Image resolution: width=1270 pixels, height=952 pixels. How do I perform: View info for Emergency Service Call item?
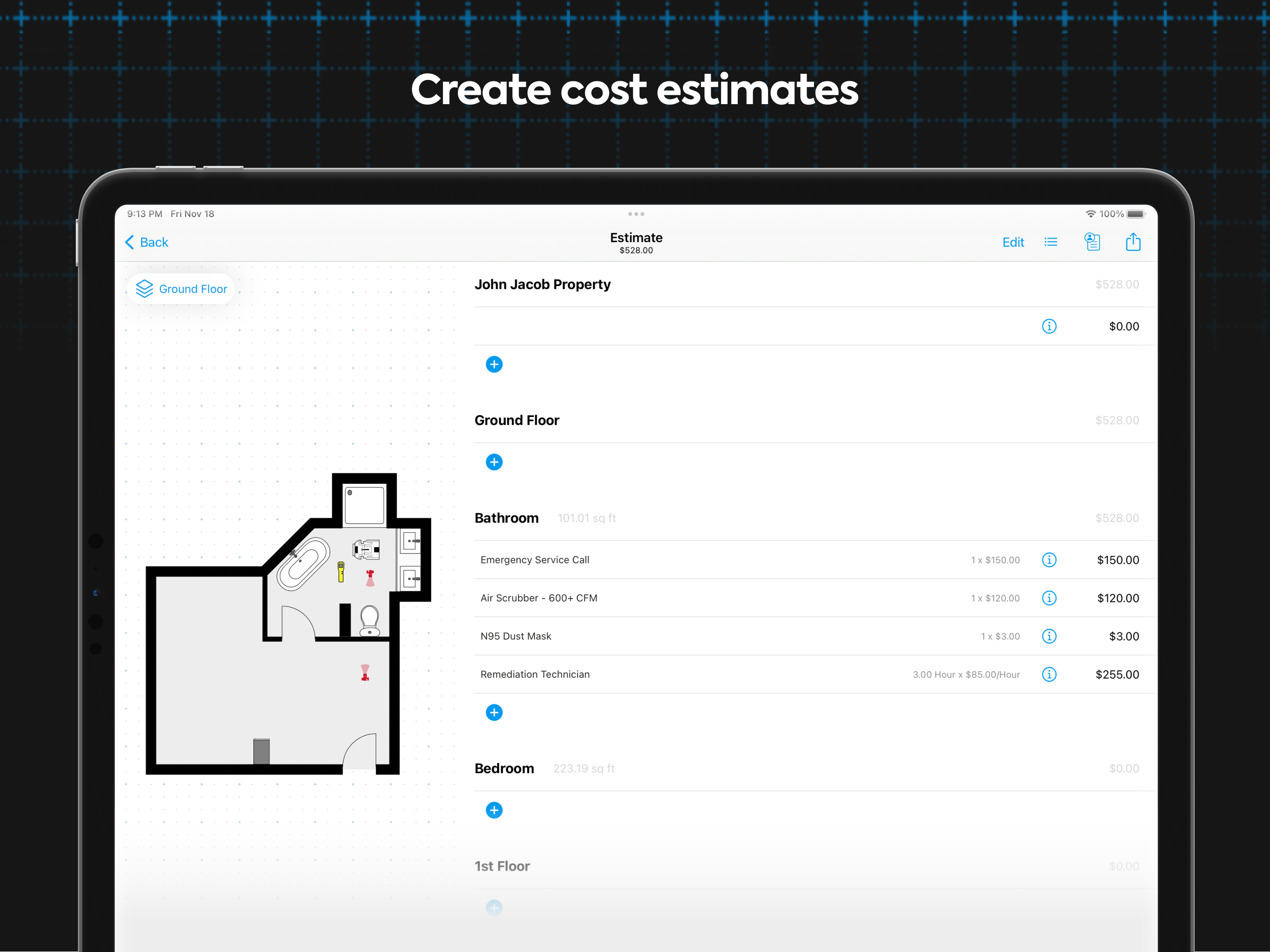1050,560
